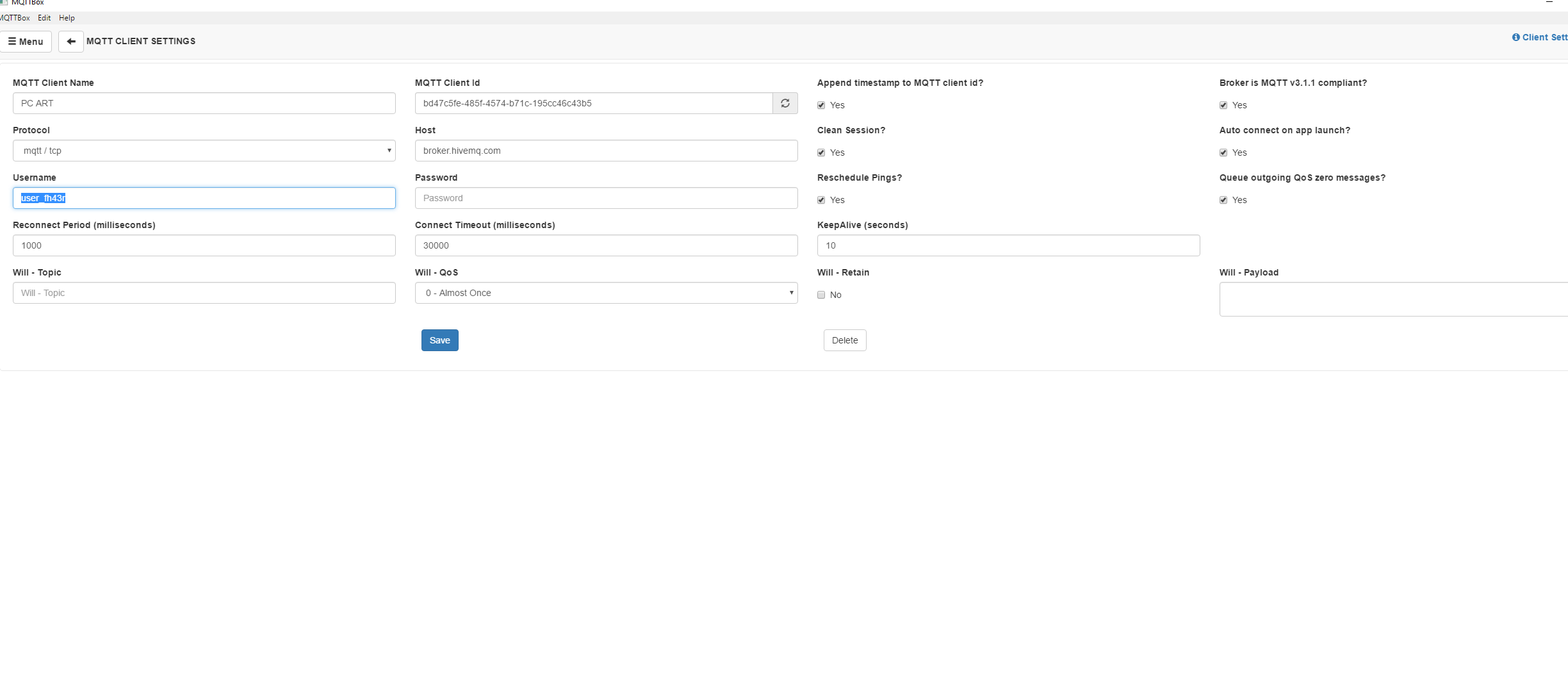Screen dimensions: 1568x676
Task: Toggle Append timestamp to MQTT client id checkbox
Action: coord(821,105)
